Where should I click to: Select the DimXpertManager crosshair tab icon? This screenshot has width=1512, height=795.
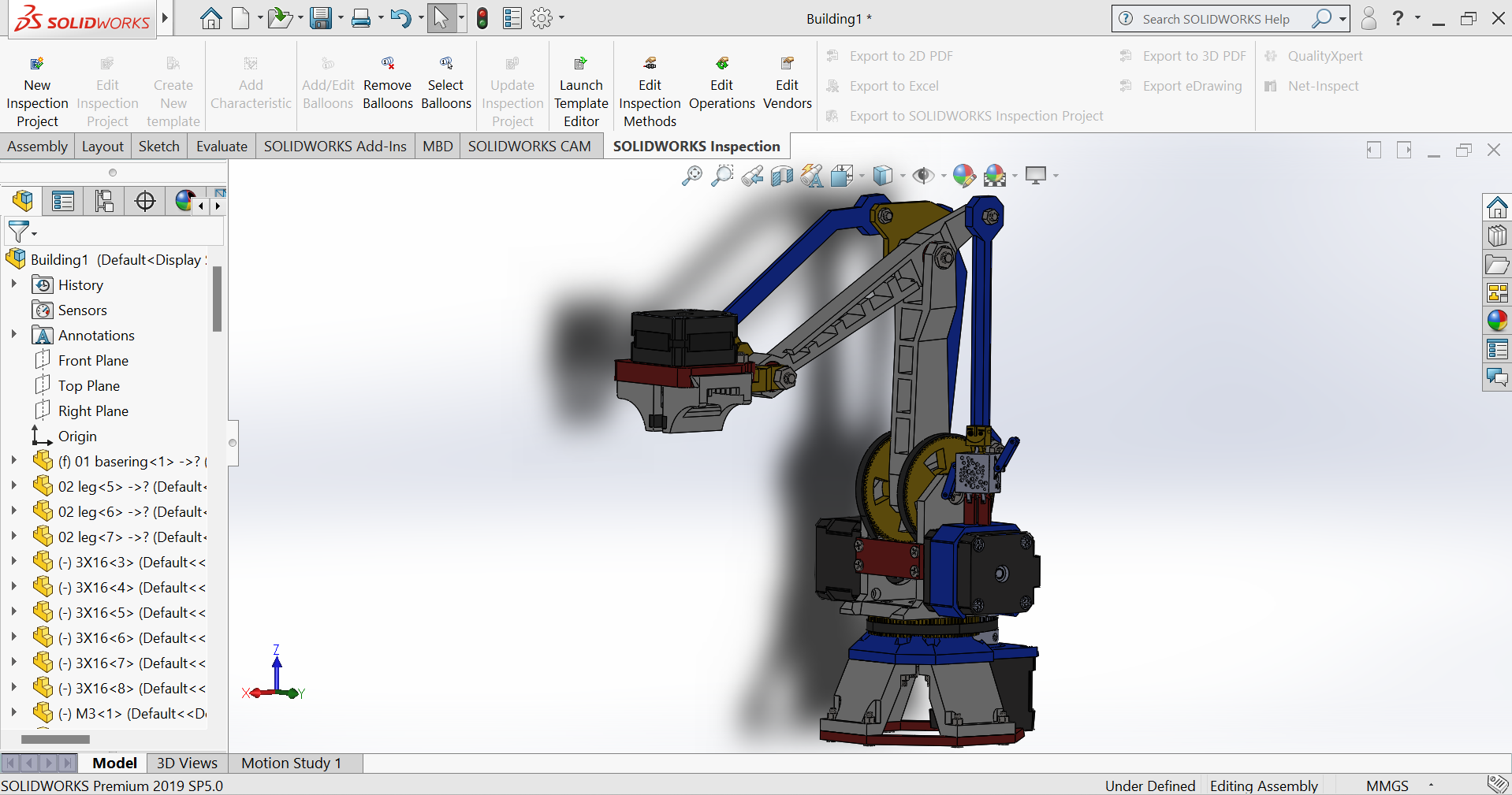tap(145, 201)
